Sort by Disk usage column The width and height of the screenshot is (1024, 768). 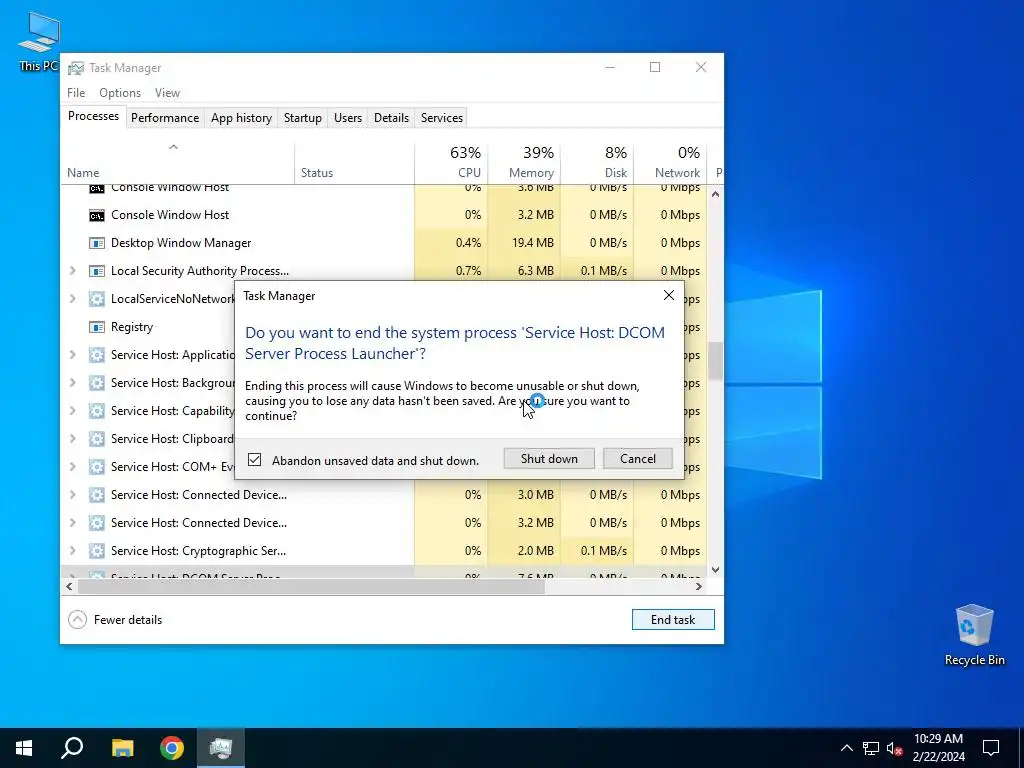597,162
